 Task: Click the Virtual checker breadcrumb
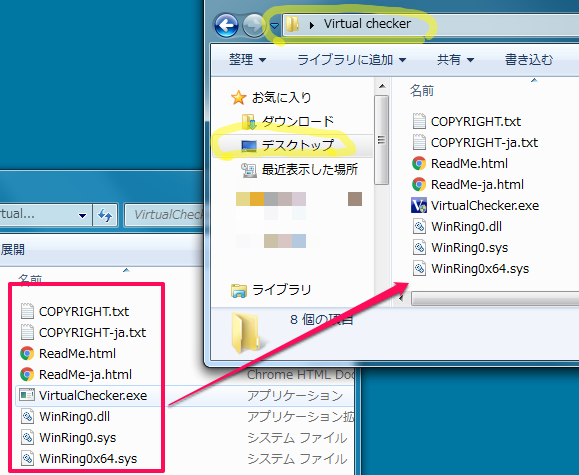click(367, 24)
